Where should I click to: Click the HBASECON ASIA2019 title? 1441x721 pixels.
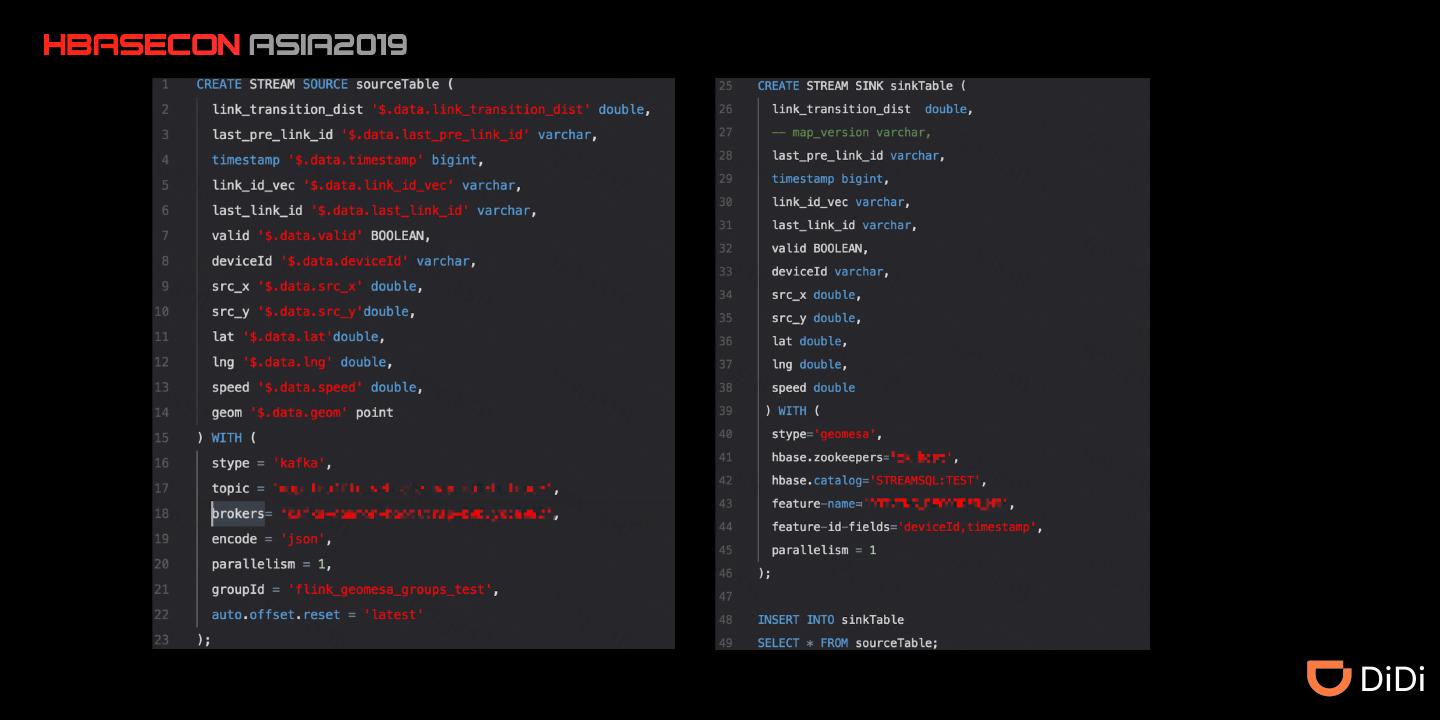coord(225,45)
